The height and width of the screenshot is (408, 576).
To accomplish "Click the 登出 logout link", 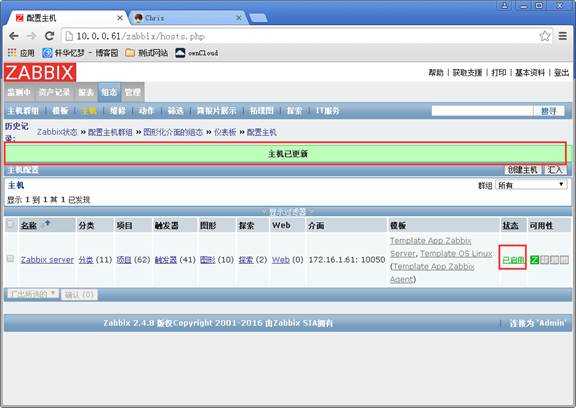I will pyautogui.click(x=561, y=73).
